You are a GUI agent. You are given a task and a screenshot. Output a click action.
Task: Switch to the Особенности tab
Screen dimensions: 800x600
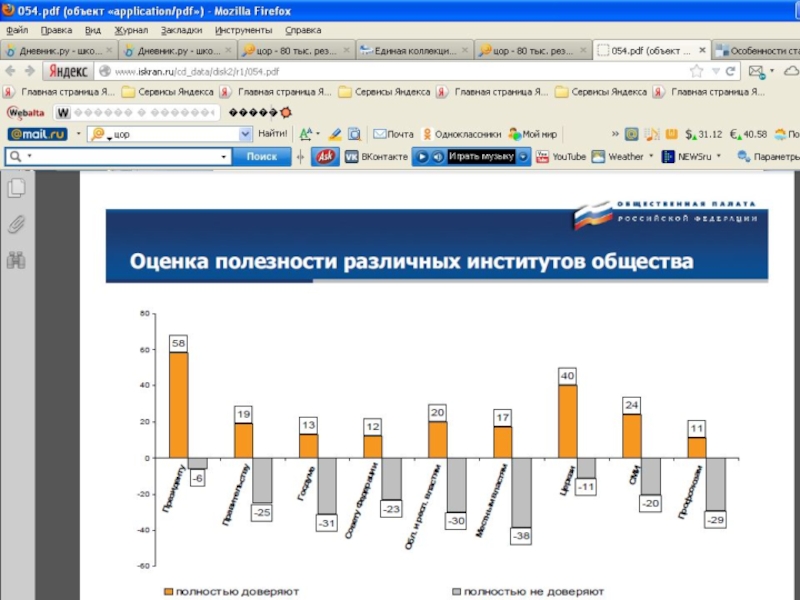click(757, 51)
